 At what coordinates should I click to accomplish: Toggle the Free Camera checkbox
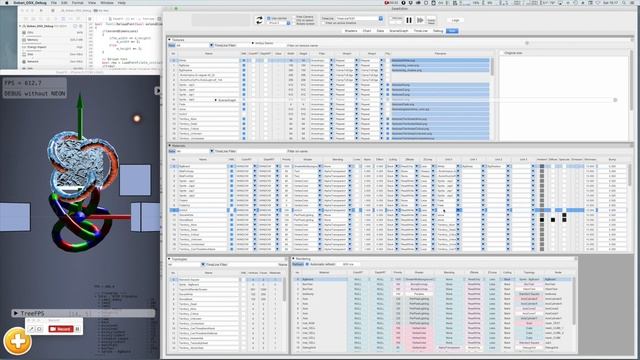coord(294,17)
